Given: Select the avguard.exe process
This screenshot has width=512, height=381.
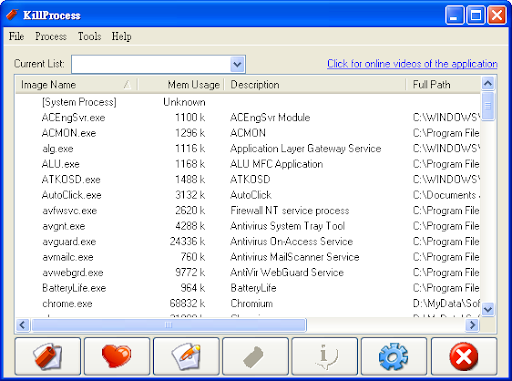Looking at the screenshot, I should pyautogui.click(x=248, y=241).
